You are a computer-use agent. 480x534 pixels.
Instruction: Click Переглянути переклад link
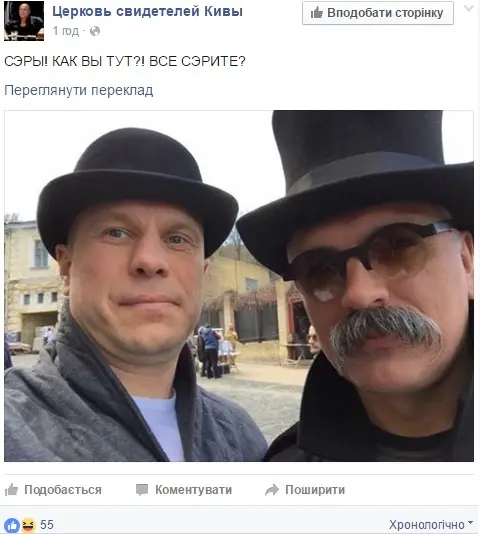click(x=79, y=91)
